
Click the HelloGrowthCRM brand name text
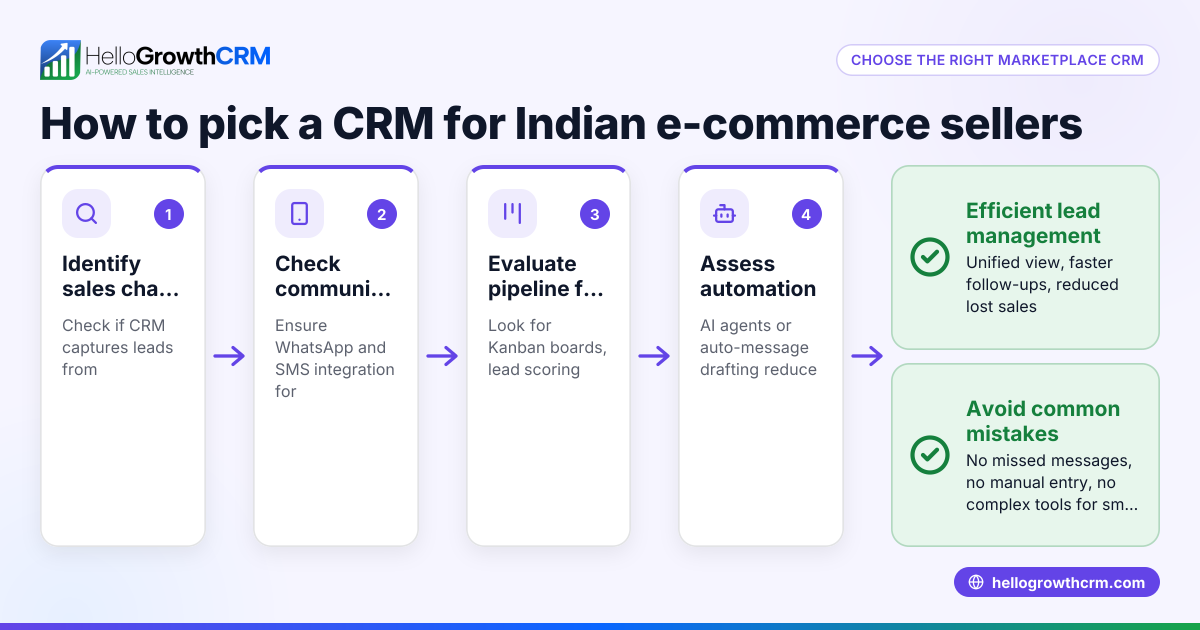click(178, 55)
